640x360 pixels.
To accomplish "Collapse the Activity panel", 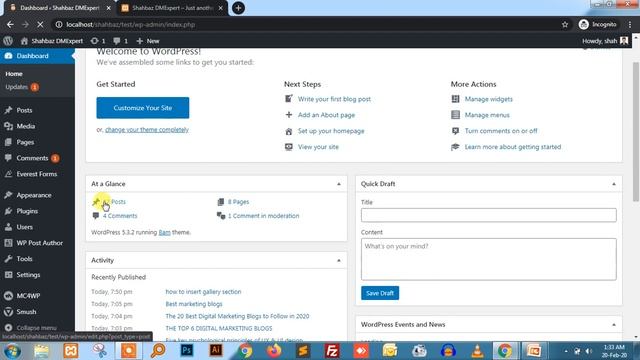I will coord(339,260).
